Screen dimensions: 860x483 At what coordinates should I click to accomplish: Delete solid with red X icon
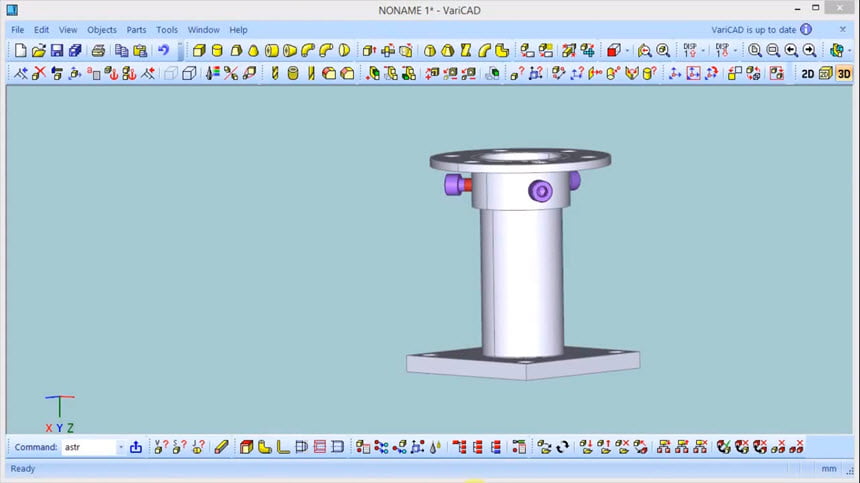tap(38, 73)
